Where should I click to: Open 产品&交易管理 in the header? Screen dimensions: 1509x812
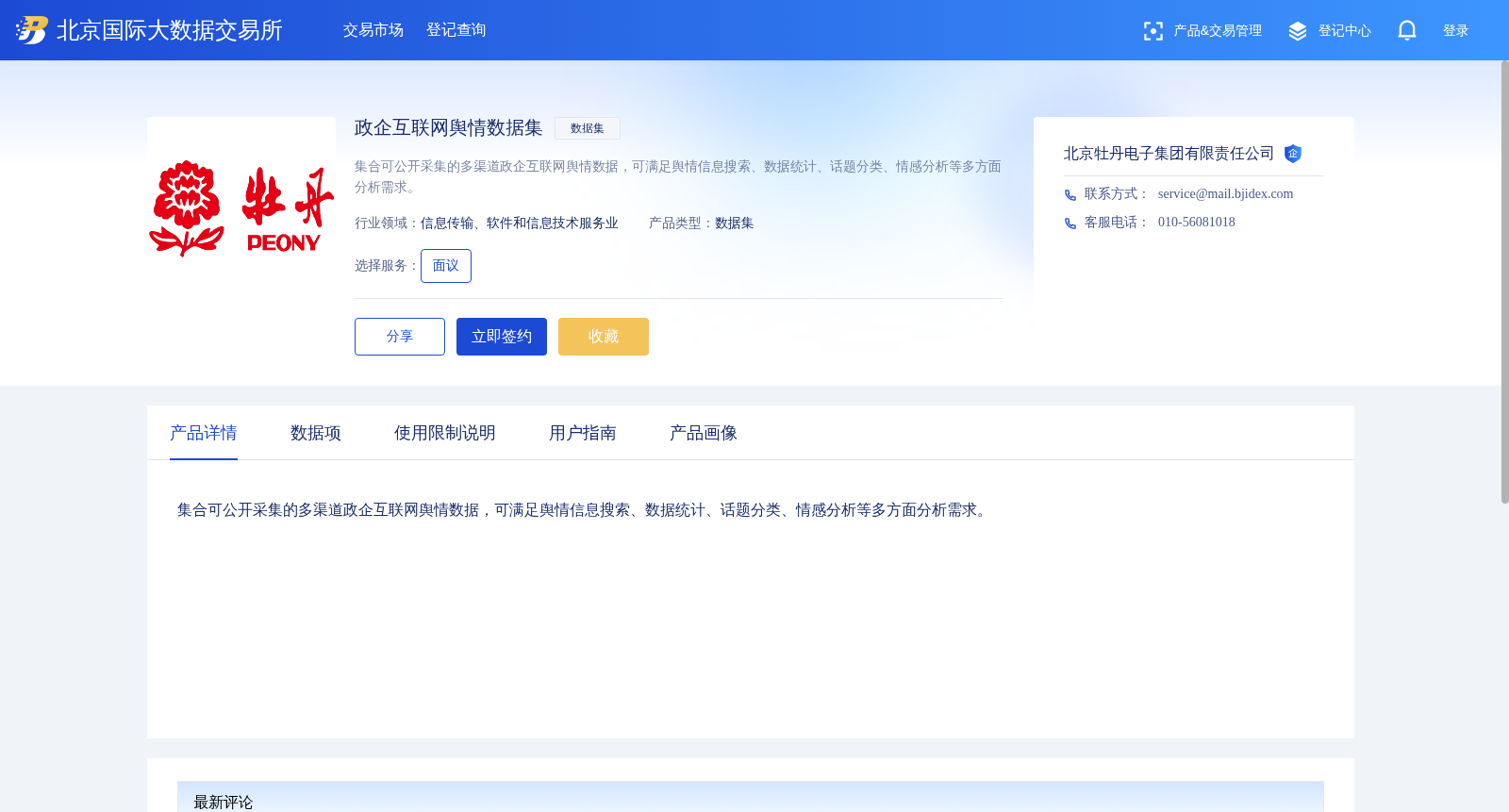(x=1218, y=31)
